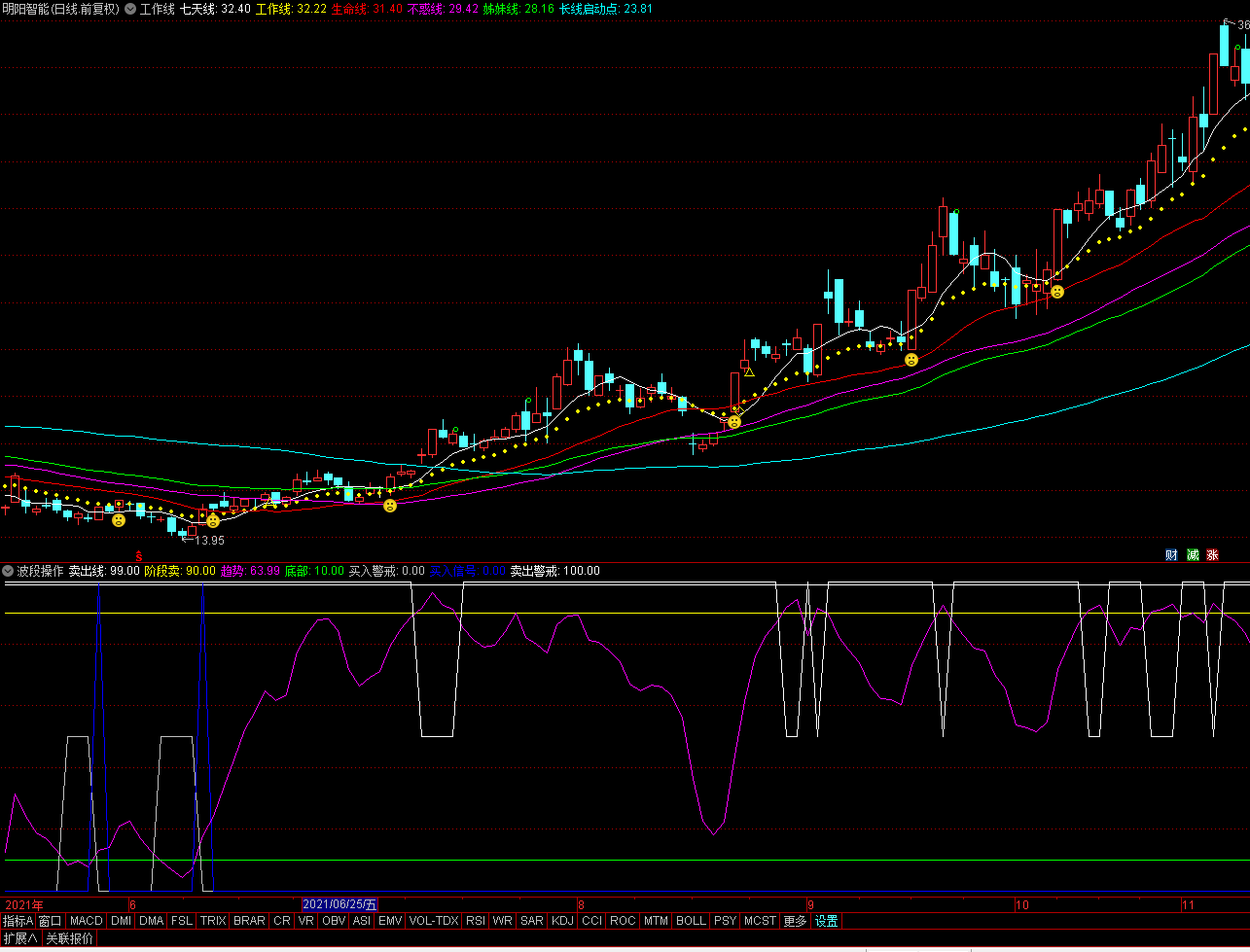This screenshot has width=1250, height=952.
Task: Click the 买入警戒: 0.00 label
Action: tap(387, 571)
